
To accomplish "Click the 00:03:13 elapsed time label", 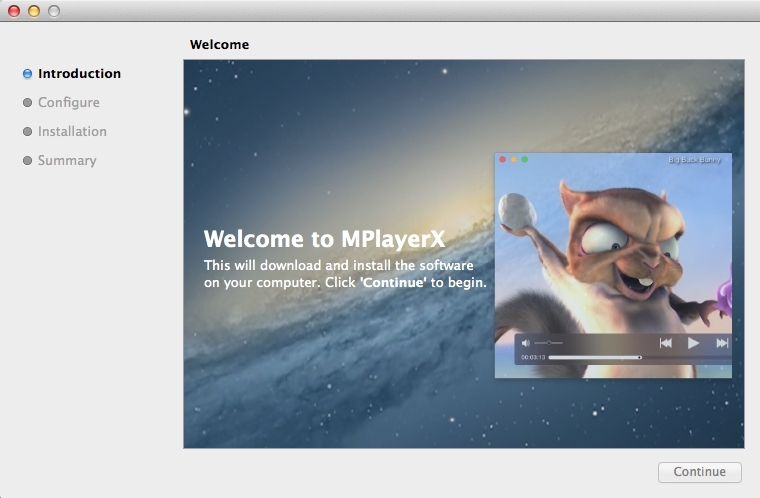I will (x=533, y=357).
